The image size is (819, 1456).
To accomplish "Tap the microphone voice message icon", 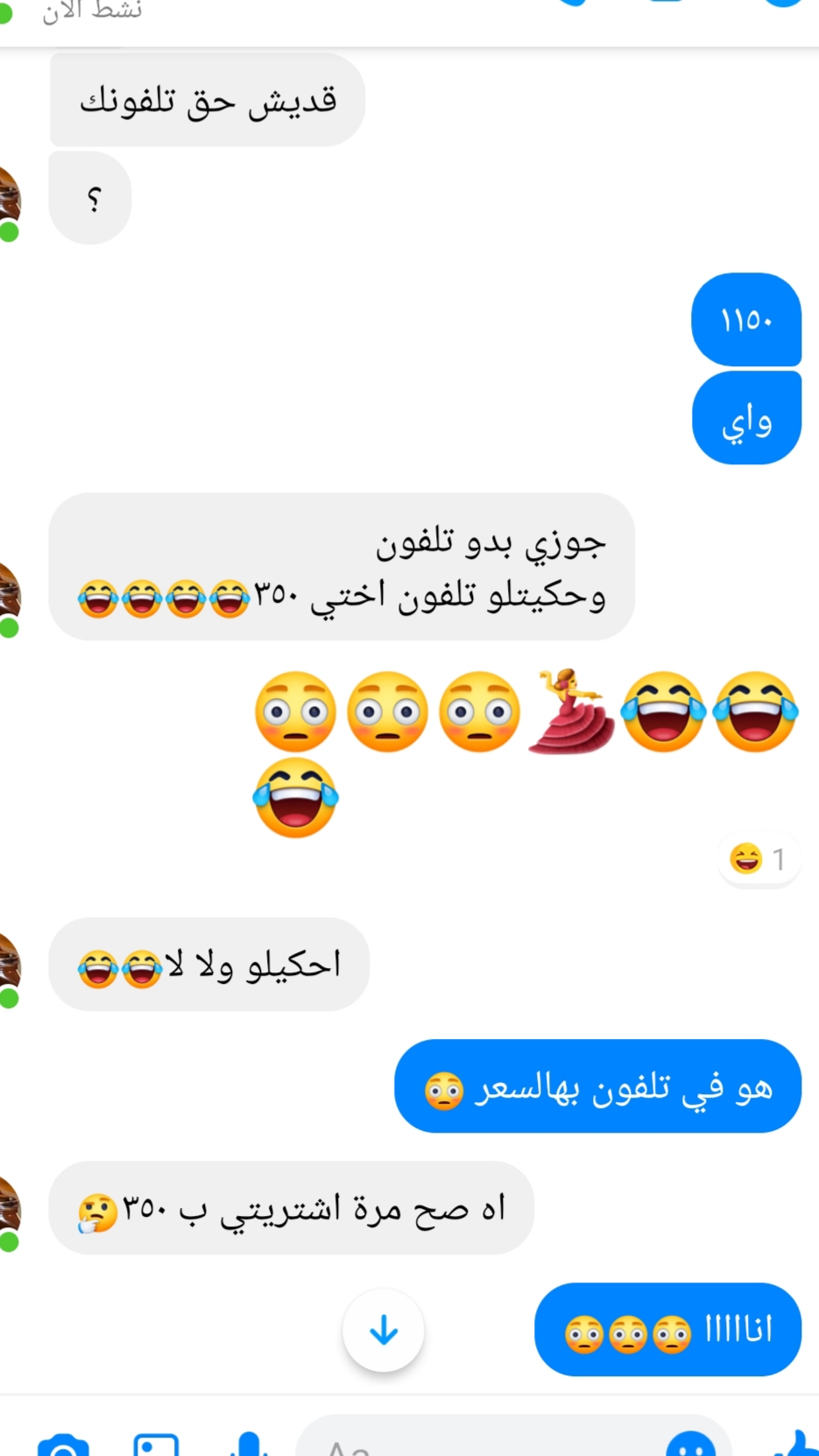I will click(249, 1444).
